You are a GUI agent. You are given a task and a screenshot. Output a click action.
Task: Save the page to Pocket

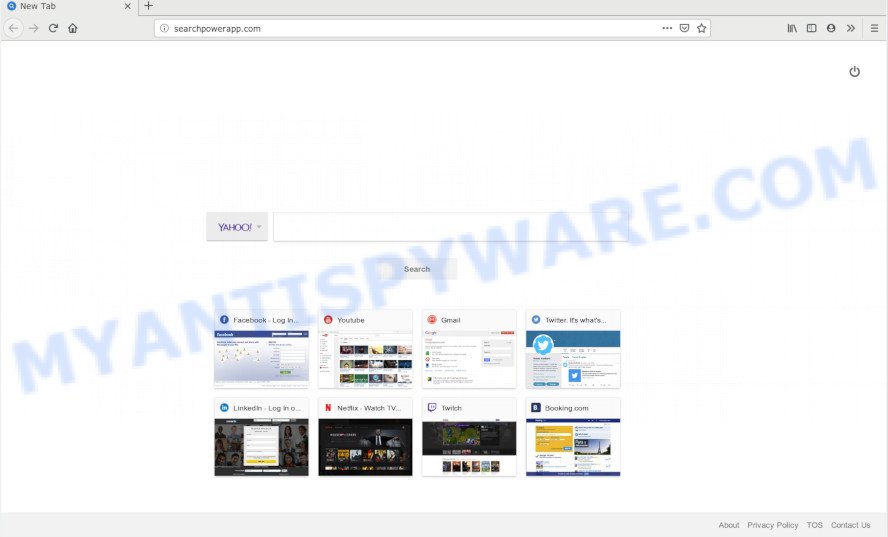click(x=684, y=28)
